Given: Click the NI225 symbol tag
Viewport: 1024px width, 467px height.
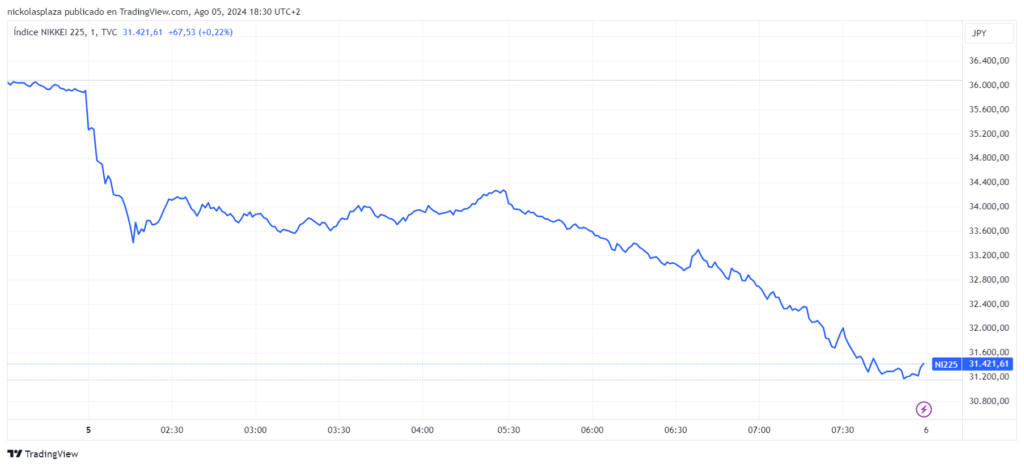Looking at the screenshot, I should [x=944, y=364].
